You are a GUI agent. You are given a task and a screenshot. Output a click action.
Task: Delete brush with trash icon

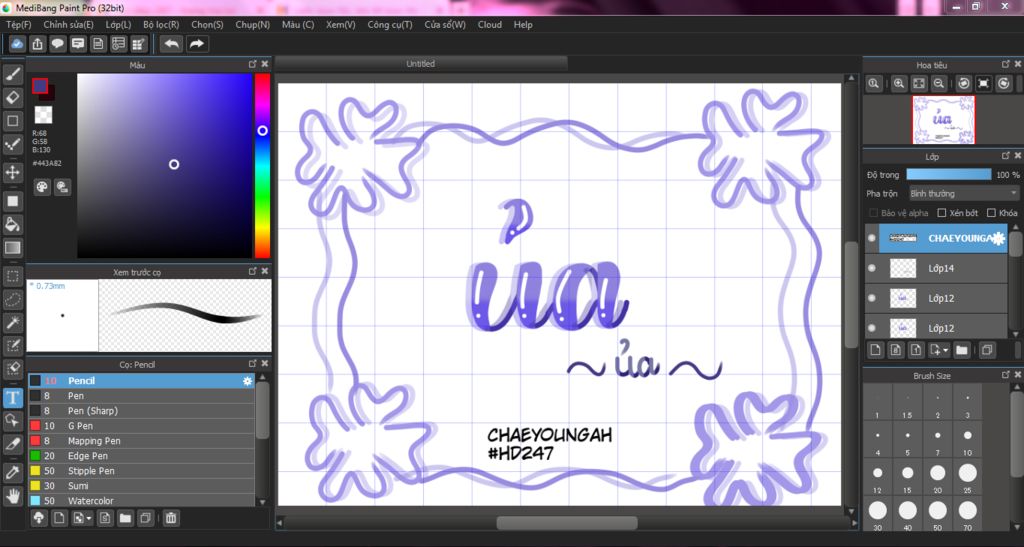170,518
